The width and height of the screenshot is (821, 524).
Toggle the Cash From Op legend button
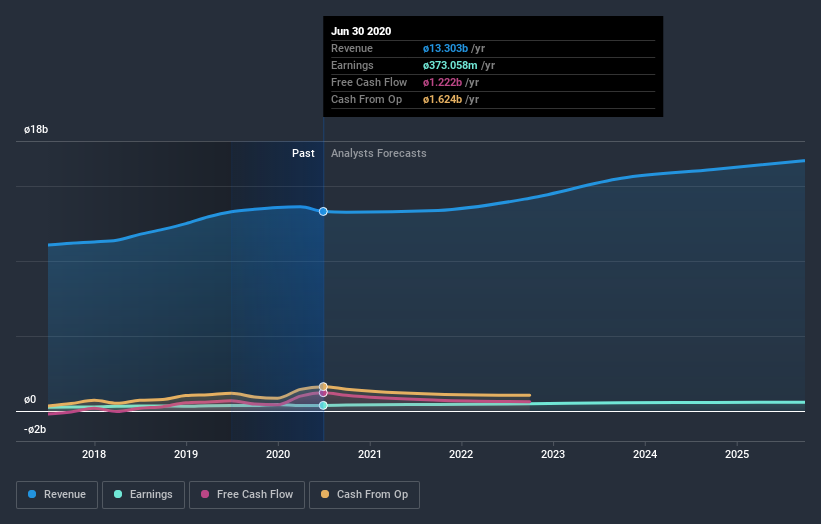pyautogui.click(x=364, y=495)
